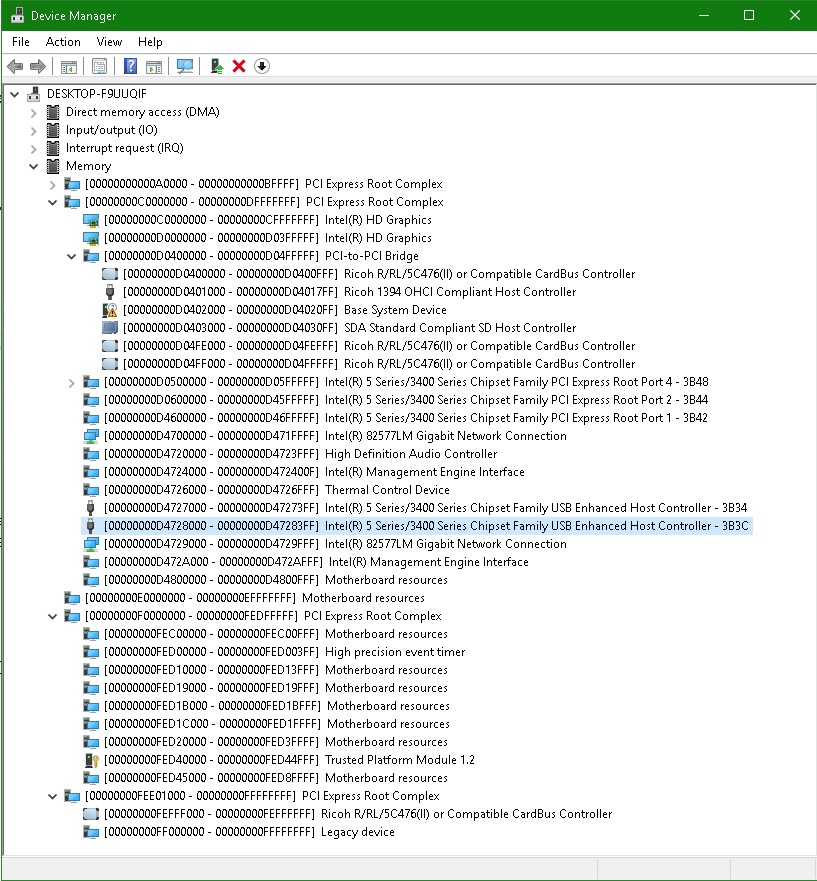Select CardBus Controller at FEFFF000
This screenshot has width=817, height=881.
tap(358, 814)
